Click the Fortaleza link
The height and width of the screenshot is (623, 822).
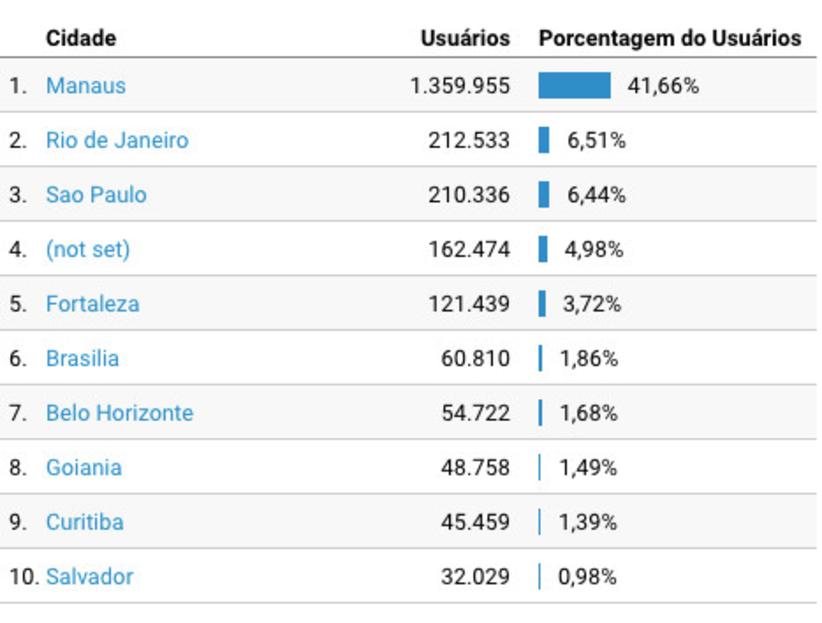point(92,304)
